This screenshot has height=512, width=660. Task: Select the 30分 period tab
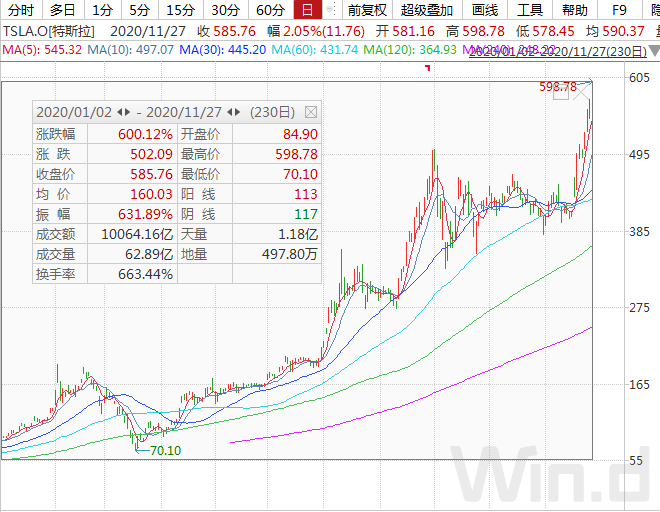tap(225, 10)
